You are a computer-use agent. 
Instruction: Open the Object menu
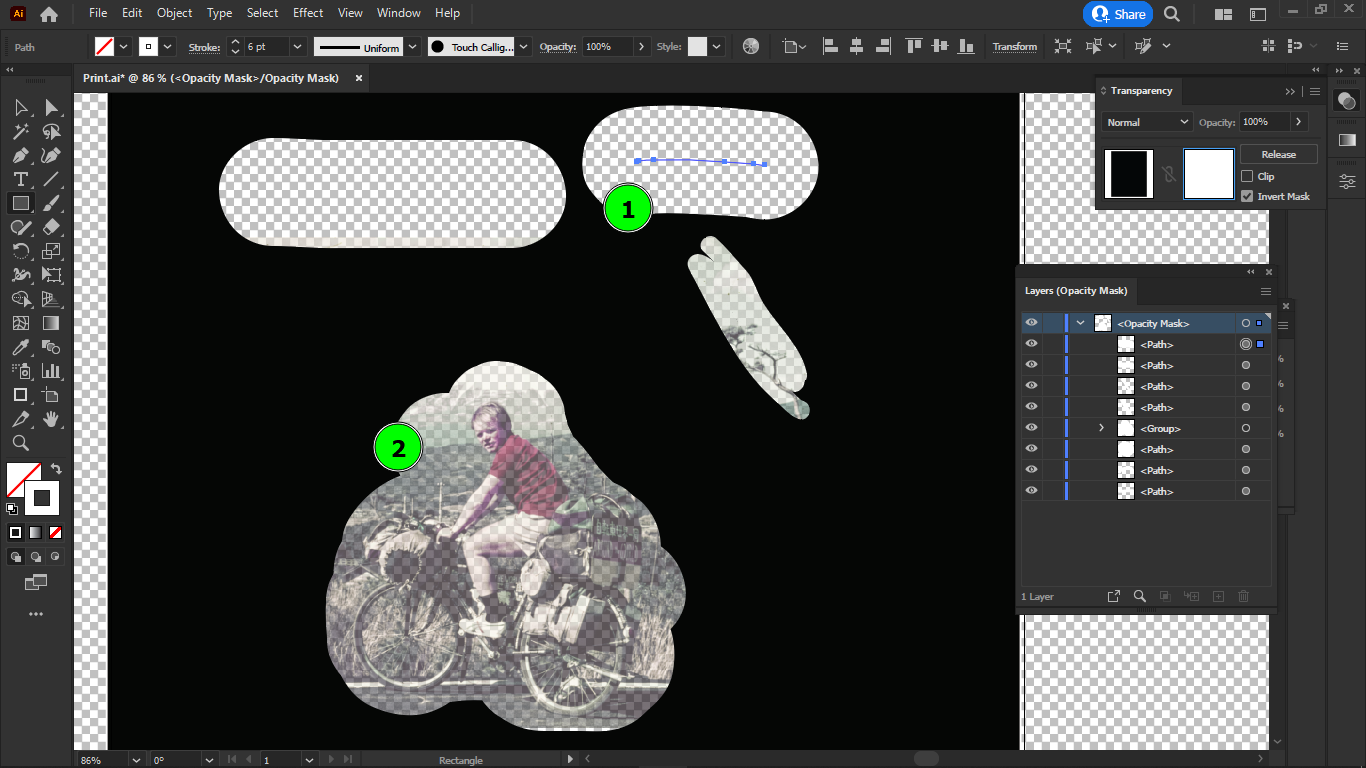174,13
